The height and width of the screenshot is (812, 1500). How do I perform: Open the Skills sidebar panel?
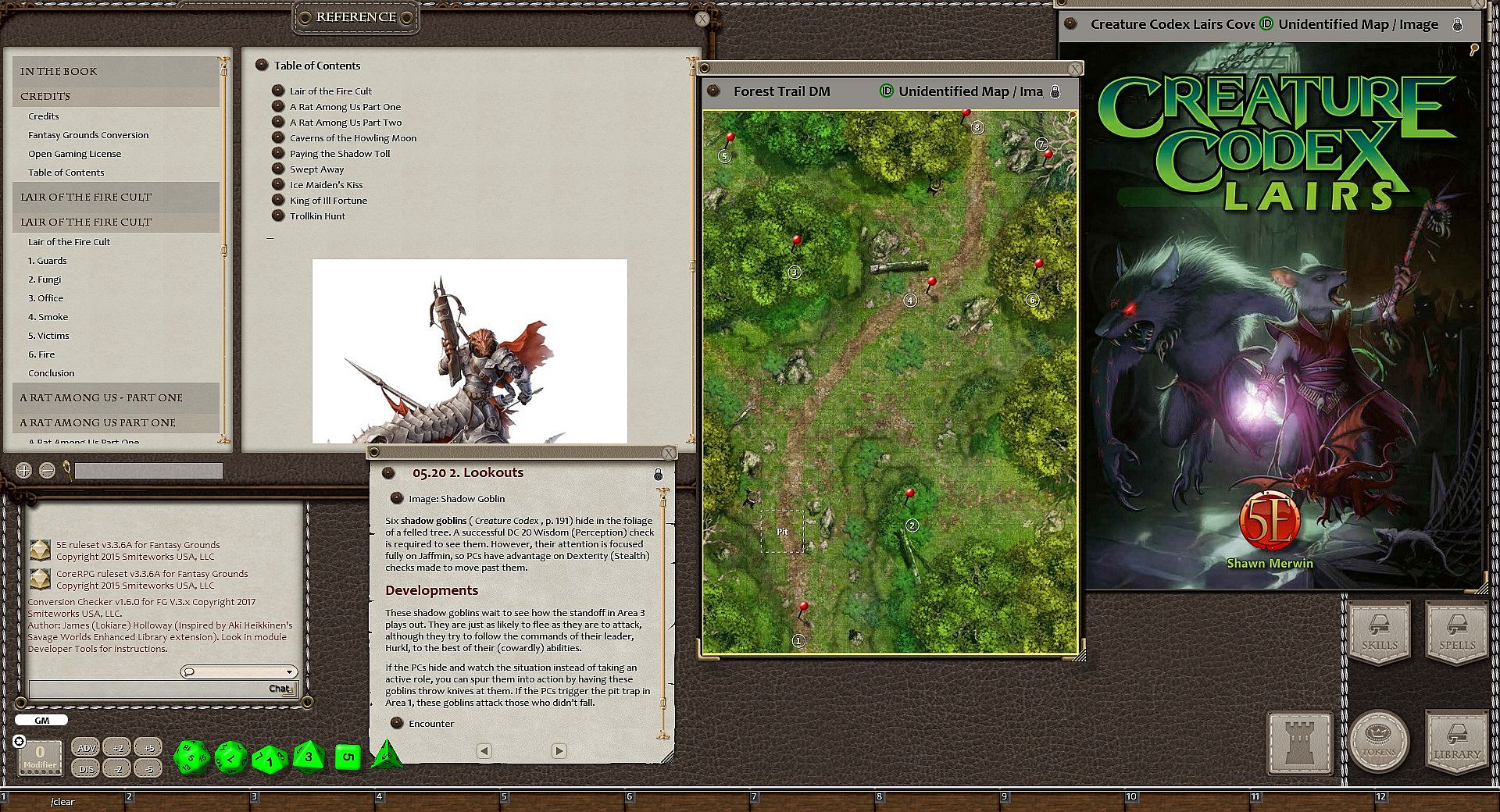[1379, 633]
